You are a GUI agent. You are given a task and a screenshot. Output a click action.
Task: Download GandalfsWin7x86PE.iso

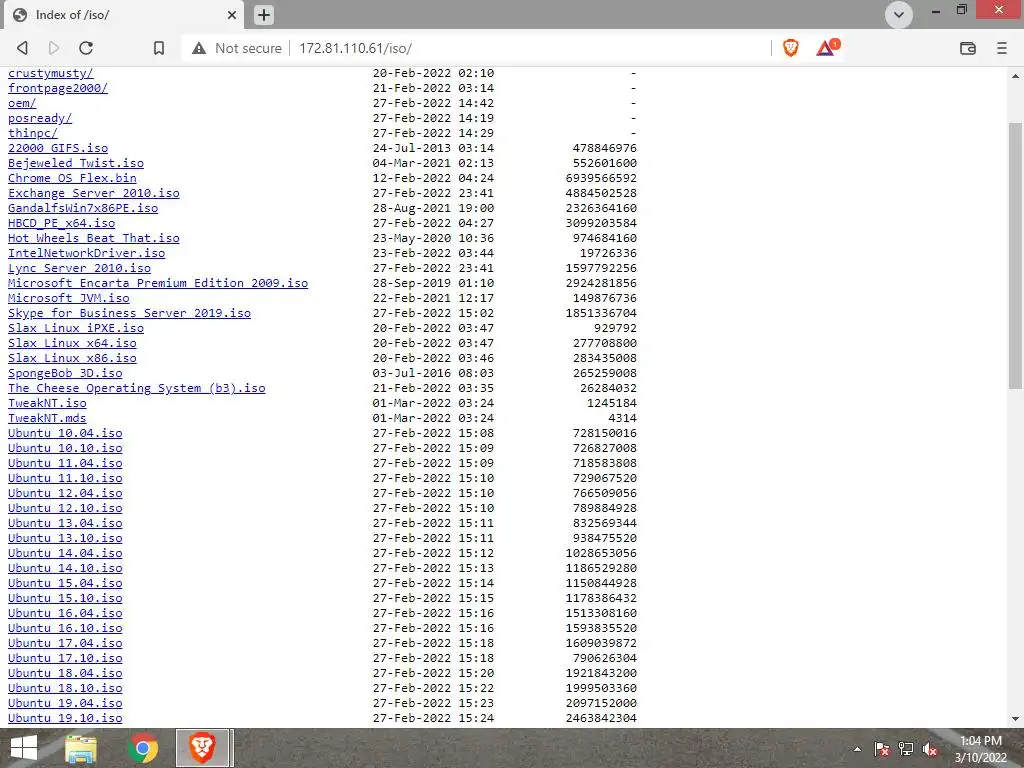(83, 208)
